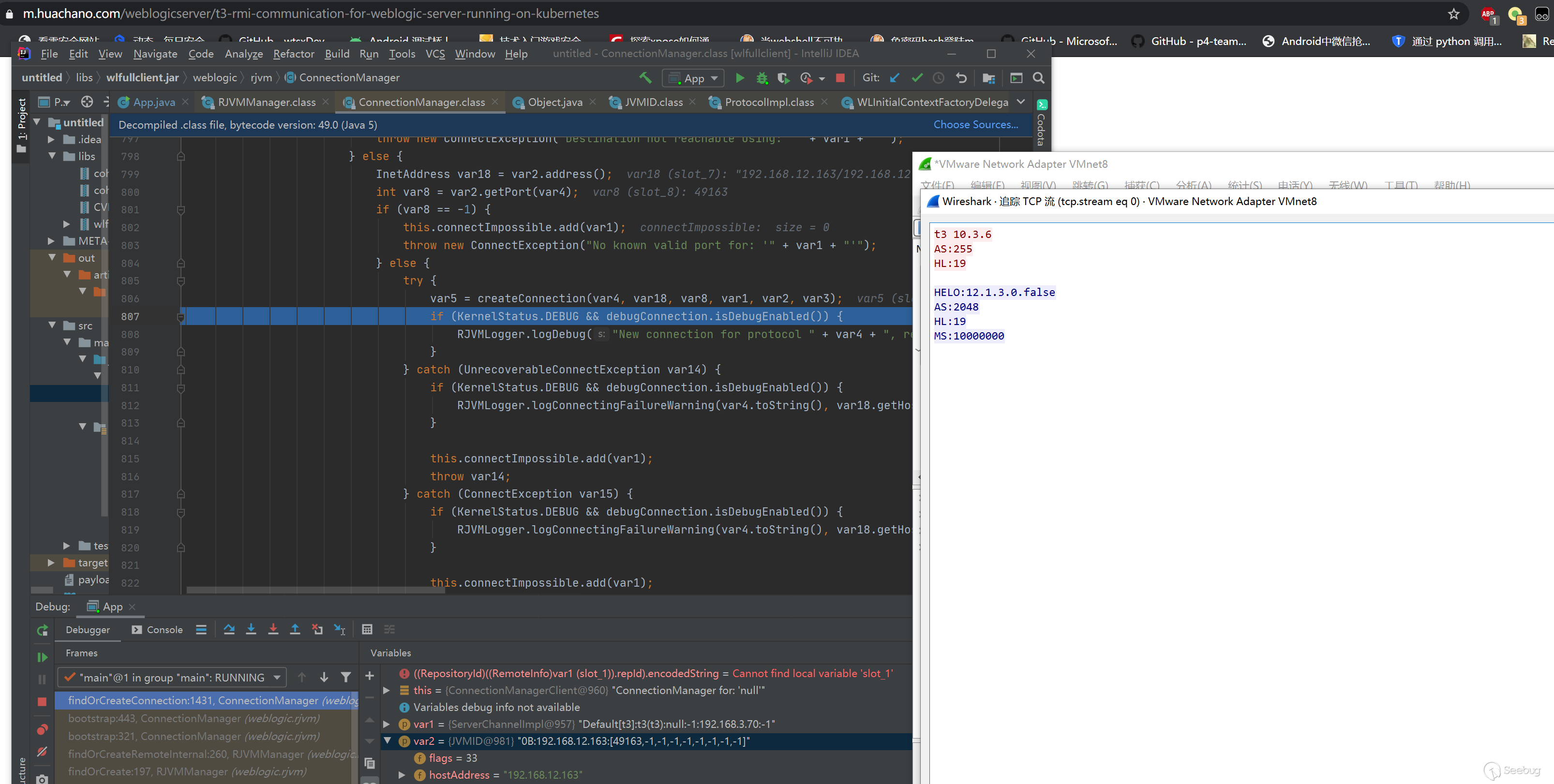Click the Run with Coverage shield icon
Image resolution: width=1554 pixels, height=784 pixels.
click(x=783, y=78)
